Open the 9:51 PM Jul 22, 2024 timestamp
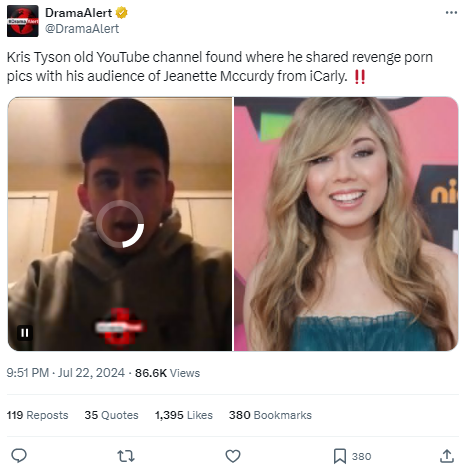 pyautogui.click(x=66, y=373)
